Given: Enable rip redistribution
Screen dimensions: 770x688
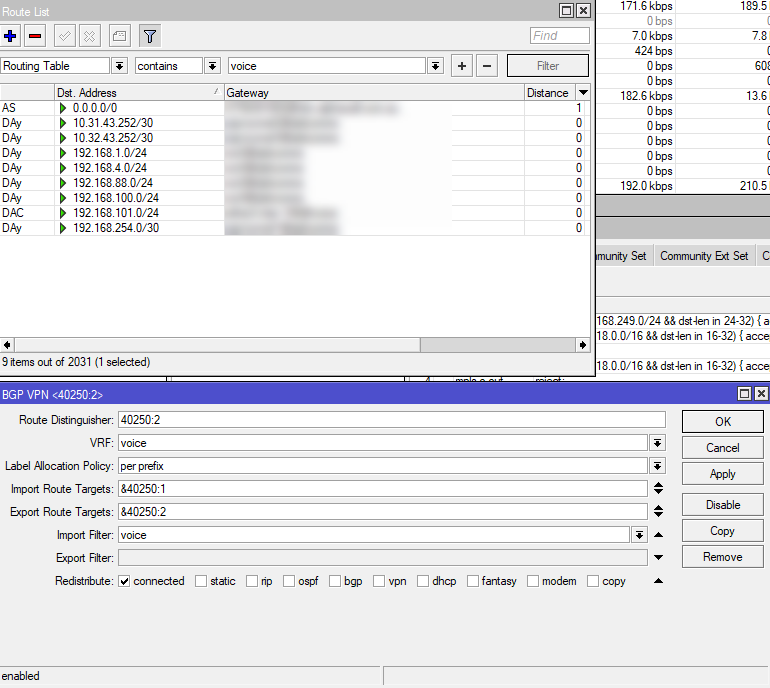Looking at the screenshot, I should pos(252,581).
